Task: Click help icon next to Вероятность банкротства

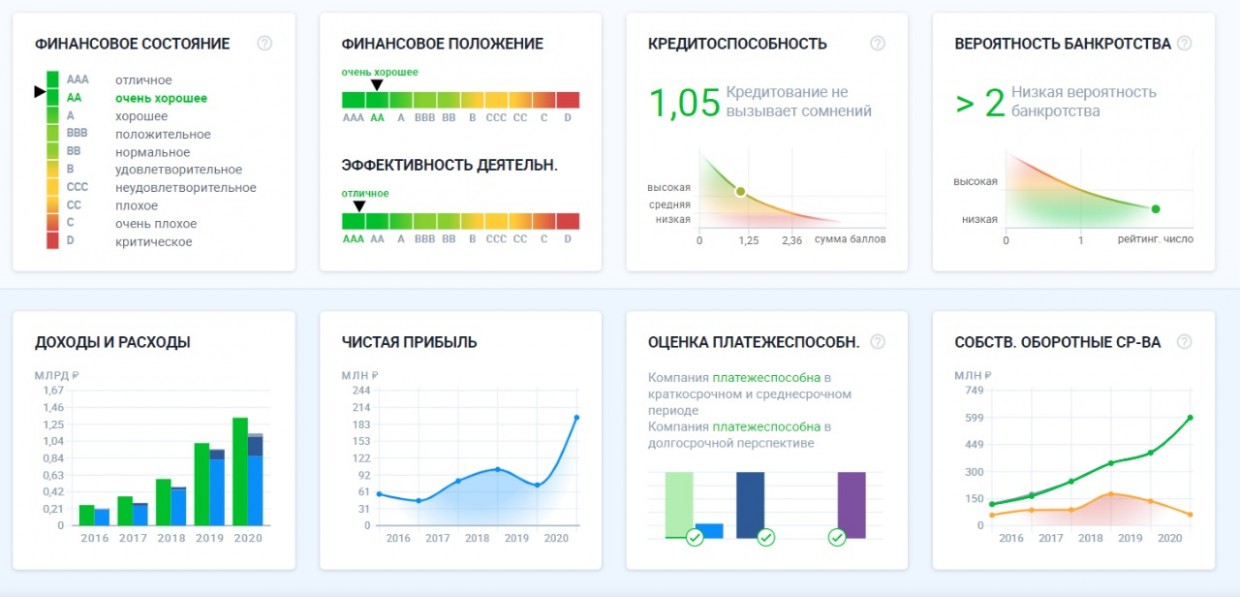Action: 1184,43
